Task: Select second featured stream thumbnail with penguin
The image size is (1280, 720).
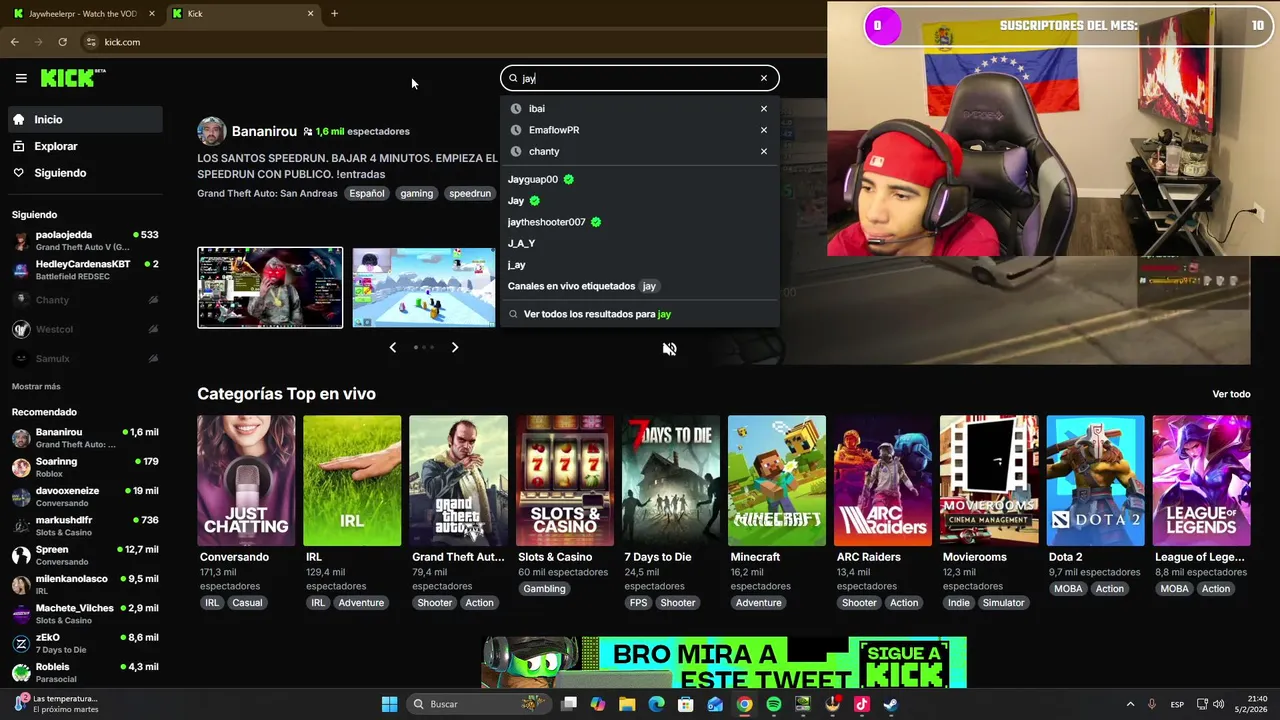Action: (x=424, y=287)
